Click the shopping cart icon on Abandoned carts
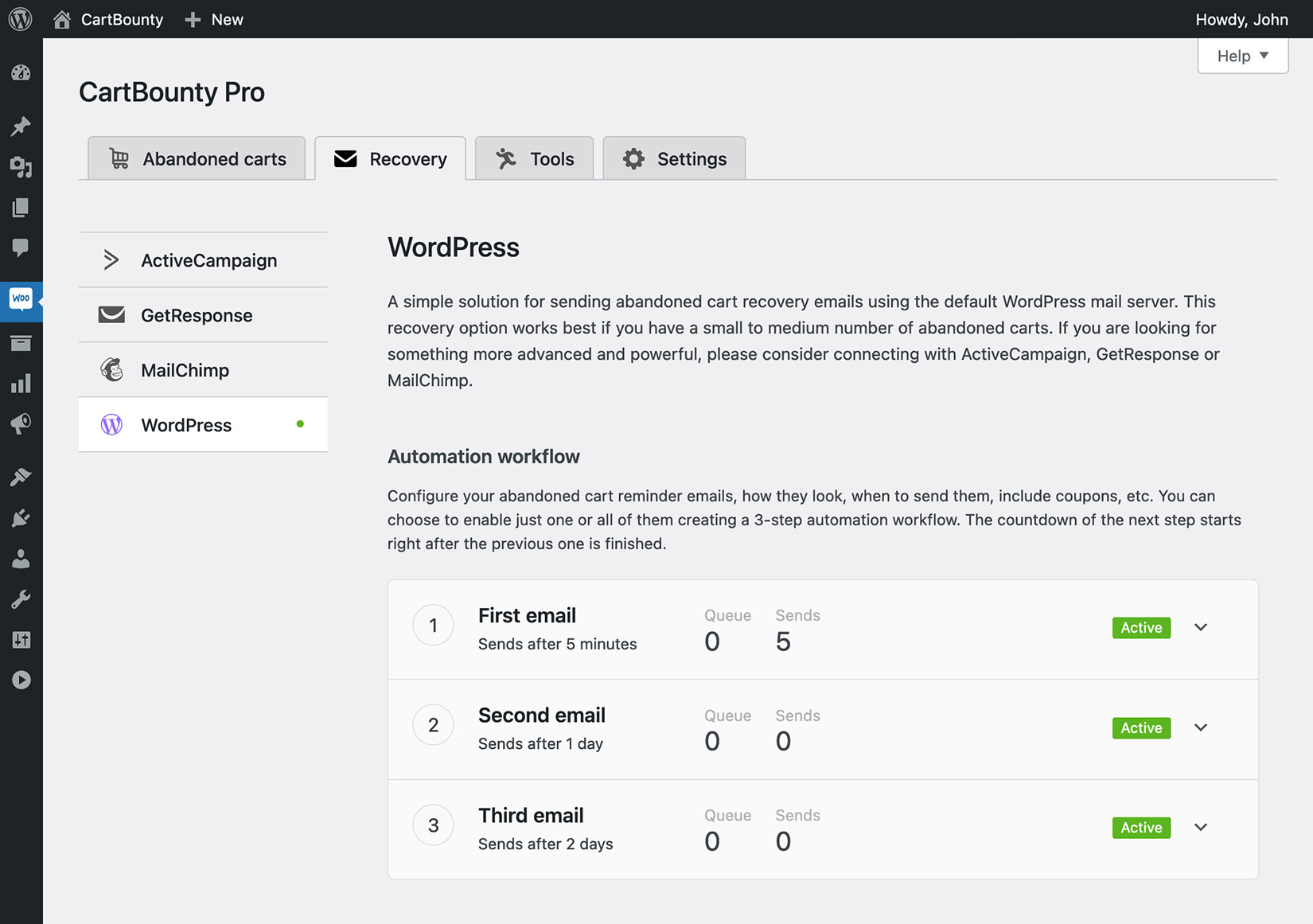 (119, 159)
